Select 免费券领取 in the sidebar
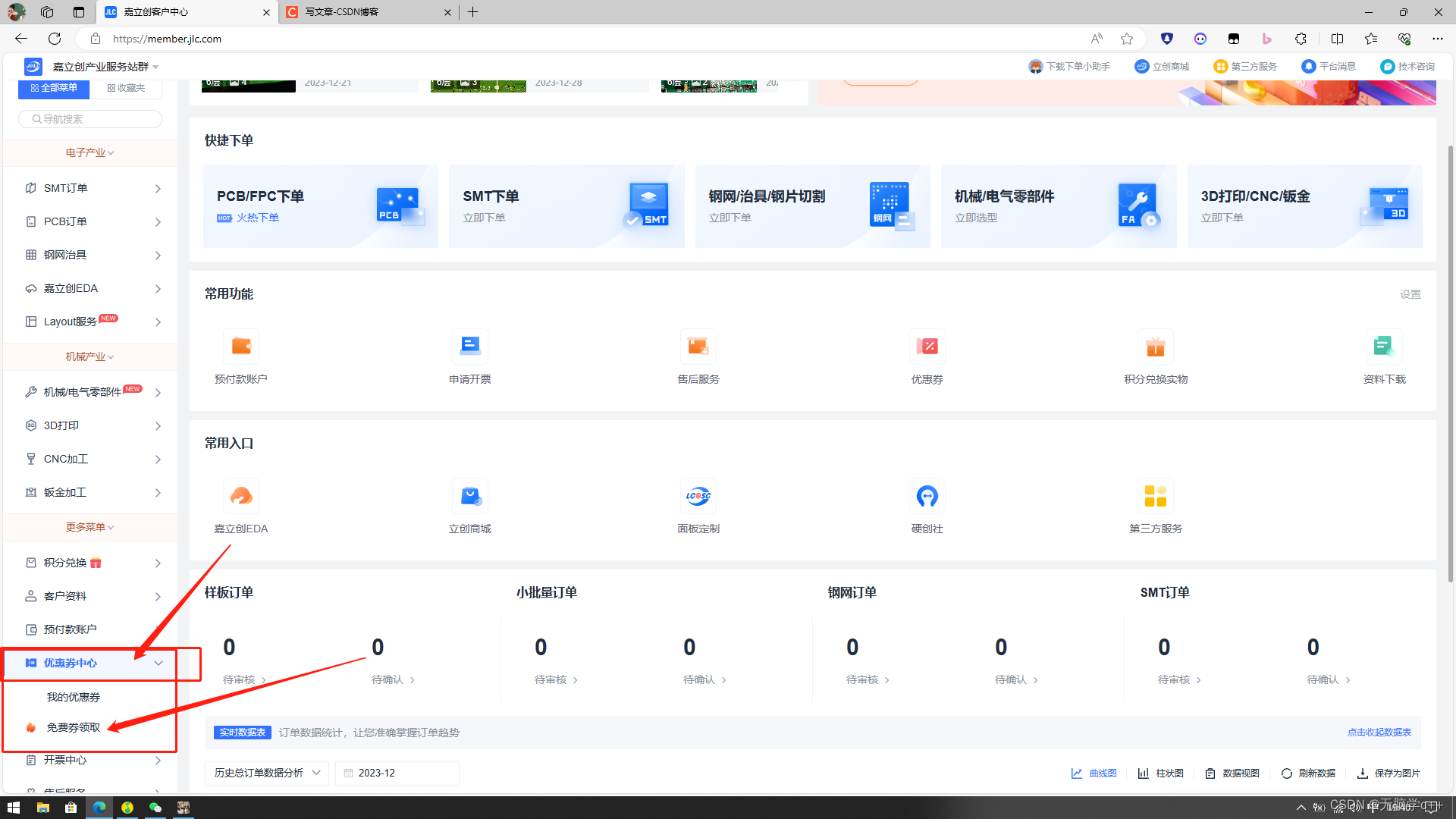Screen dimensions: 1456x819 click(x=74, y=727)
